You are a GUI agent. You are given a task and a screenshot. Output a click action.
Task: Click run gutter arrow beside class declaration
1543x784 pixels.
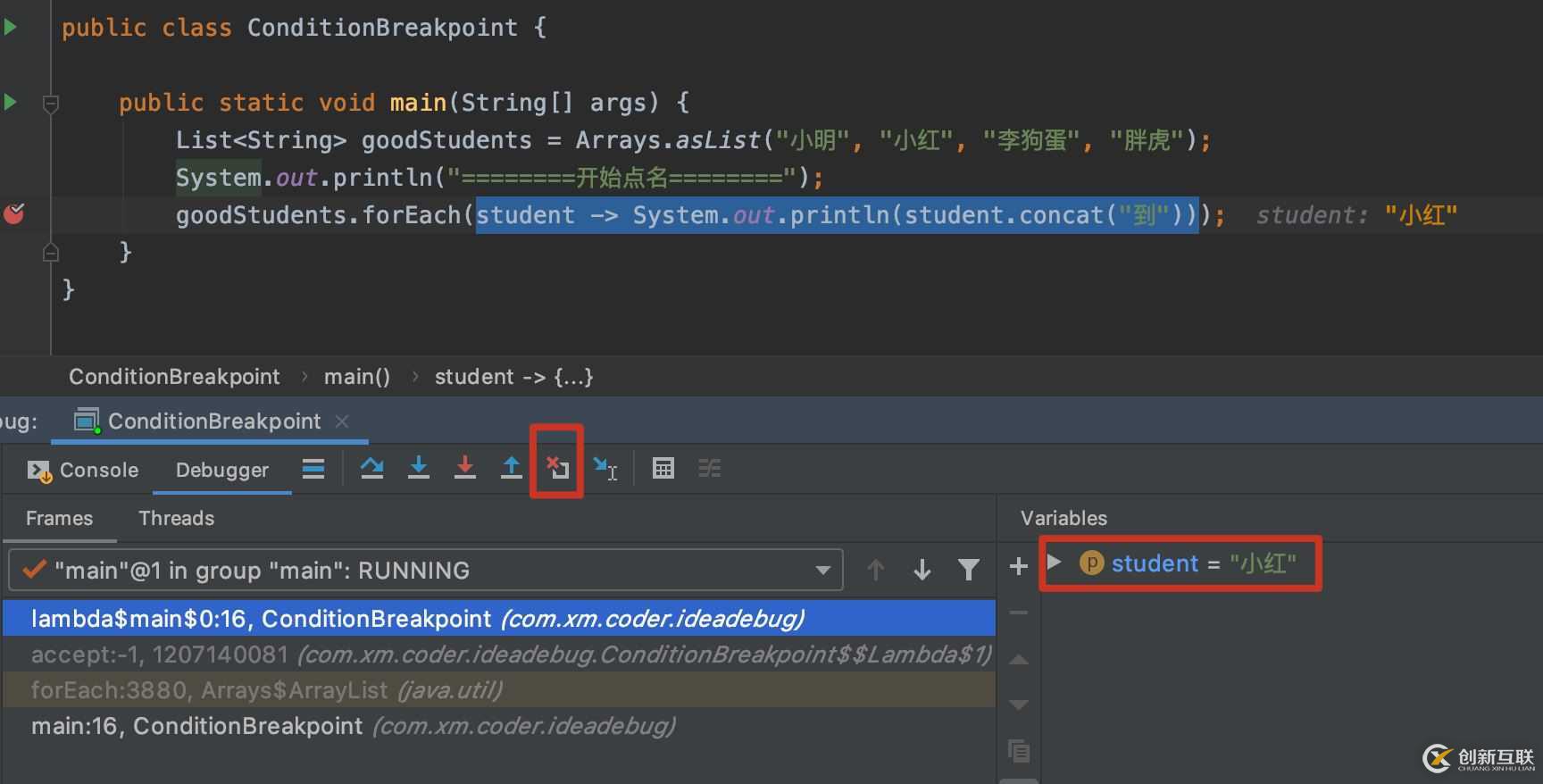(11, 27)
